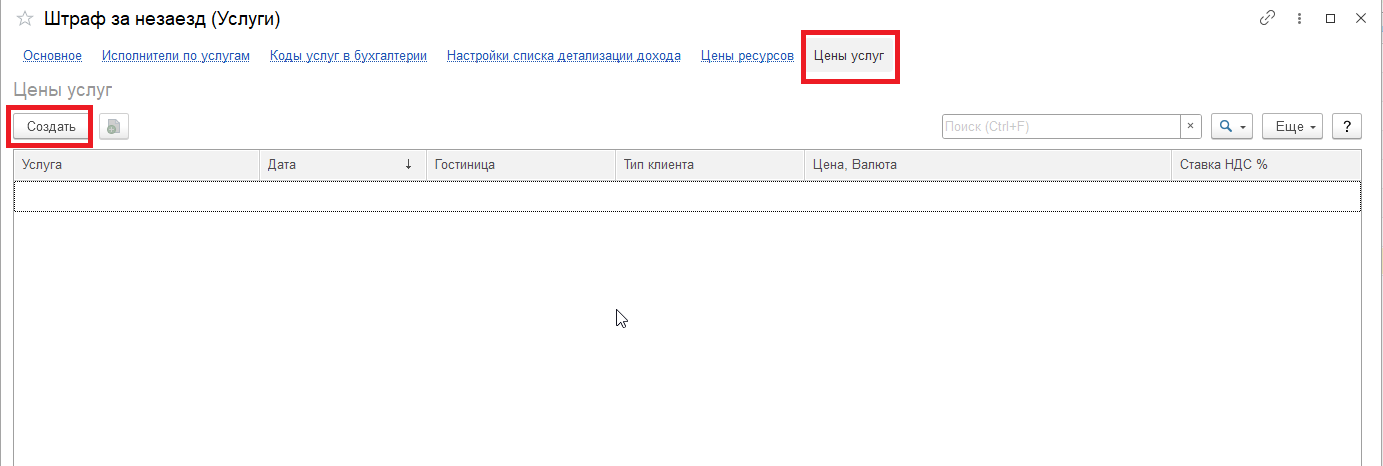The image size is (1383, 466).
Task: Switch to the Основное tab
Action: pyautogui.click(x=52, y=56)
